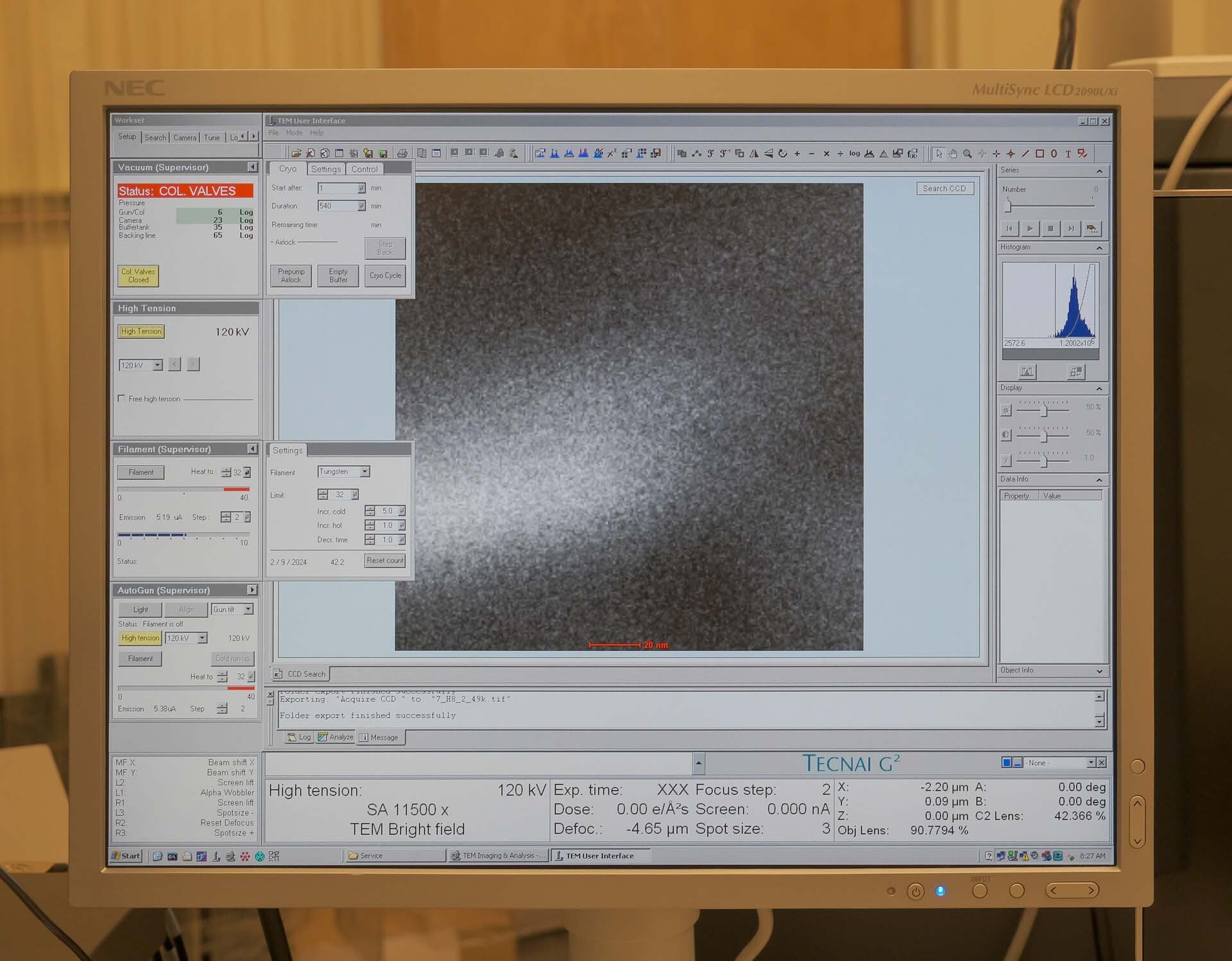Click the inverse FFT (F⁻¹) toolbar icon

point(724,153)
